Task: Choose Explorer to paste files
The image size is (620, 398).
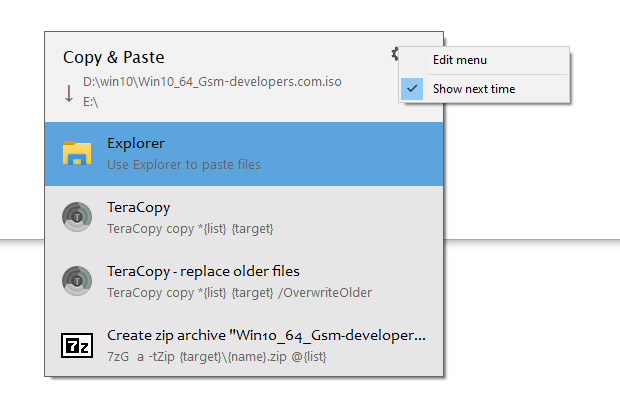Action: click(x=244, y=154)
